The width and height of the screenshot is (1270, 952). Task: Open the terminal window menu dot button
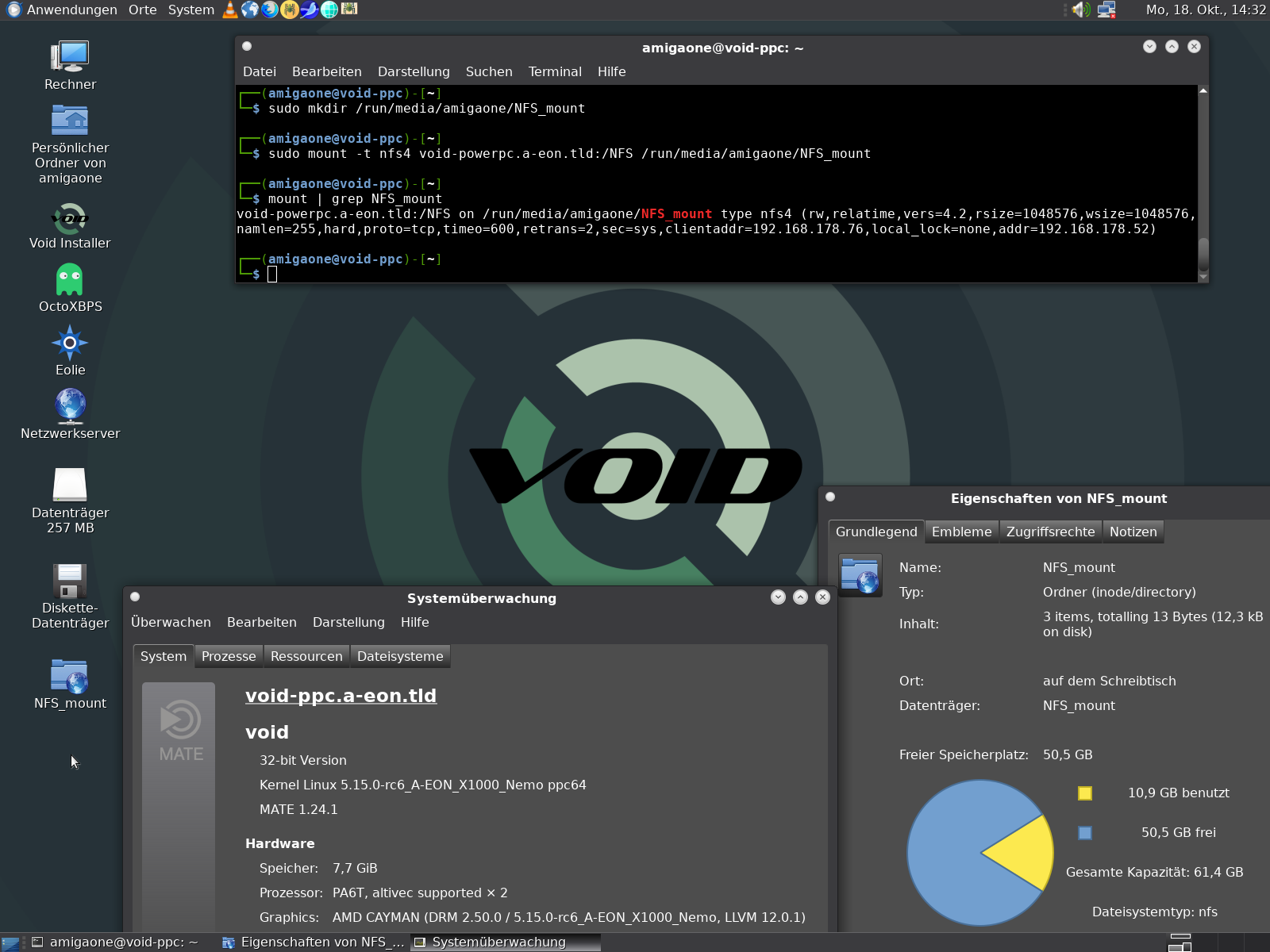click(247, 46)
